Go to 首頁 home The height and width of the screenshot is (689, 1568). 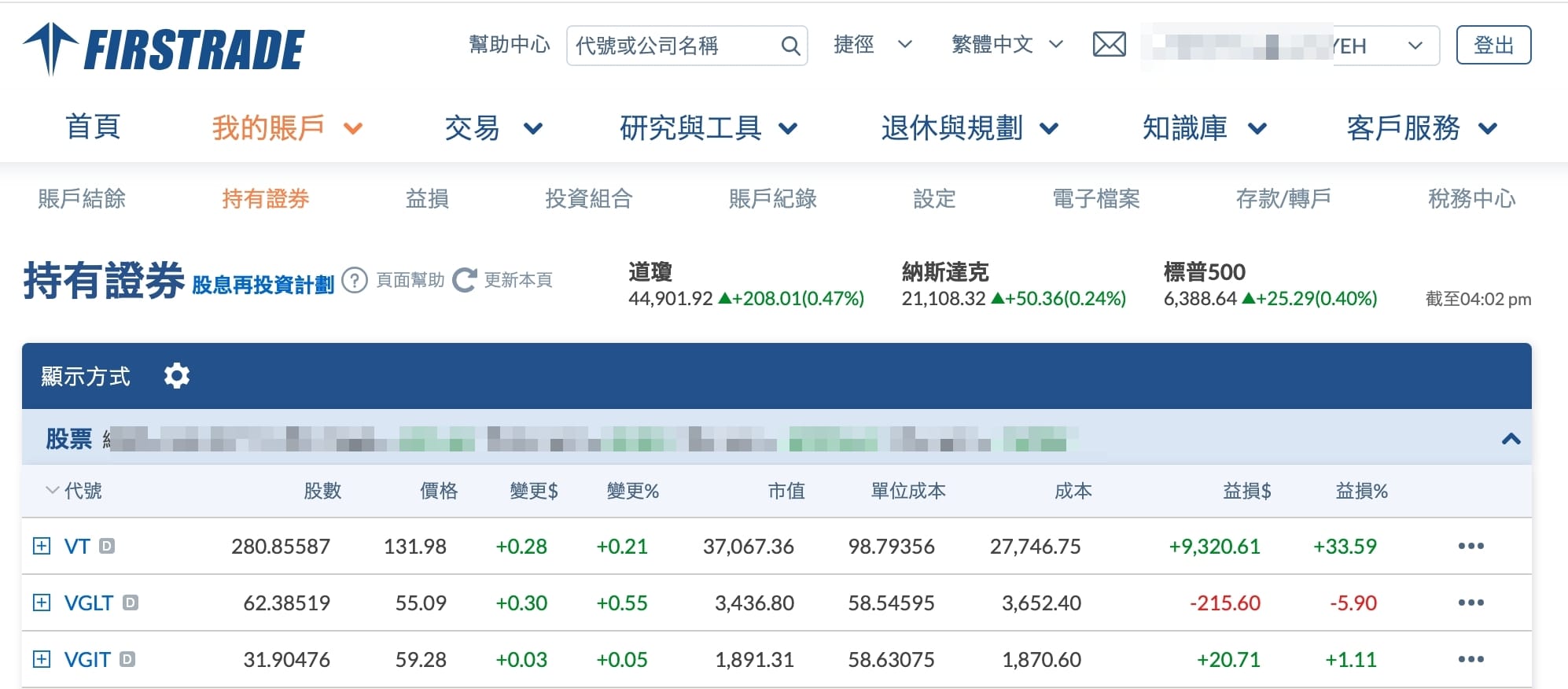click(93, 127)
